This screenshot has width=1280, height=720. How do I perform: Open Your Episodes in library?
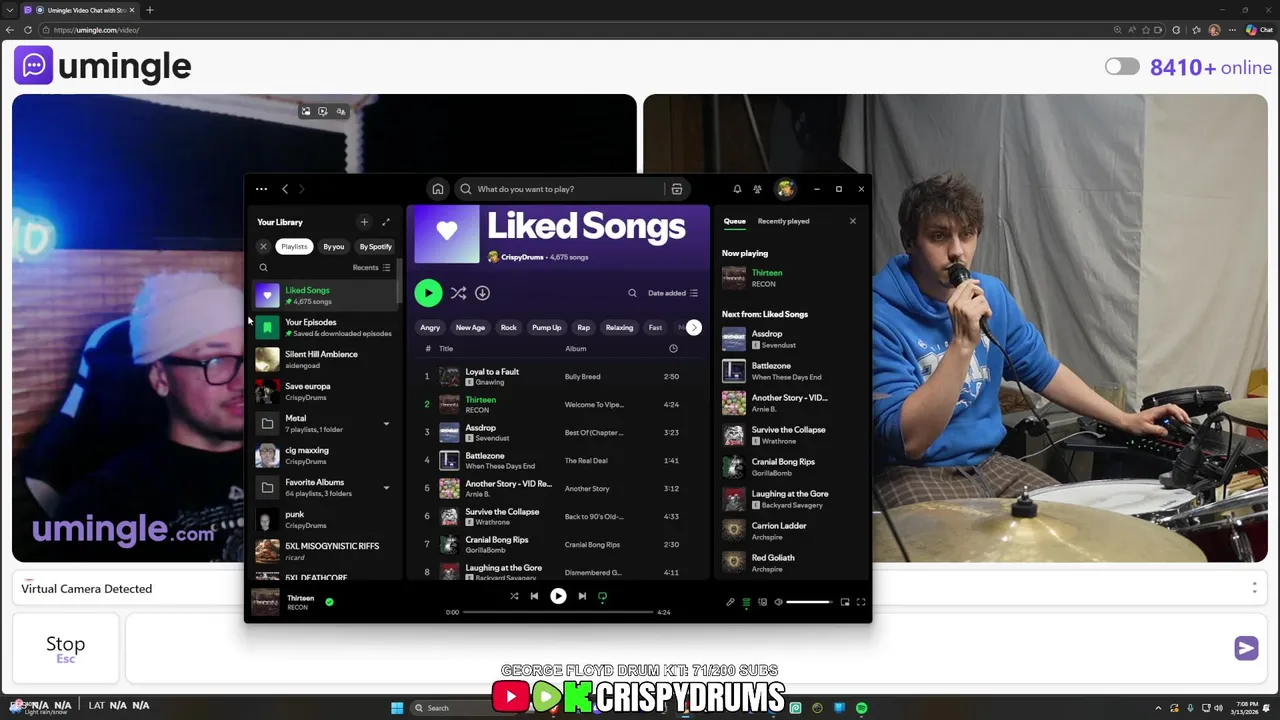325,327
